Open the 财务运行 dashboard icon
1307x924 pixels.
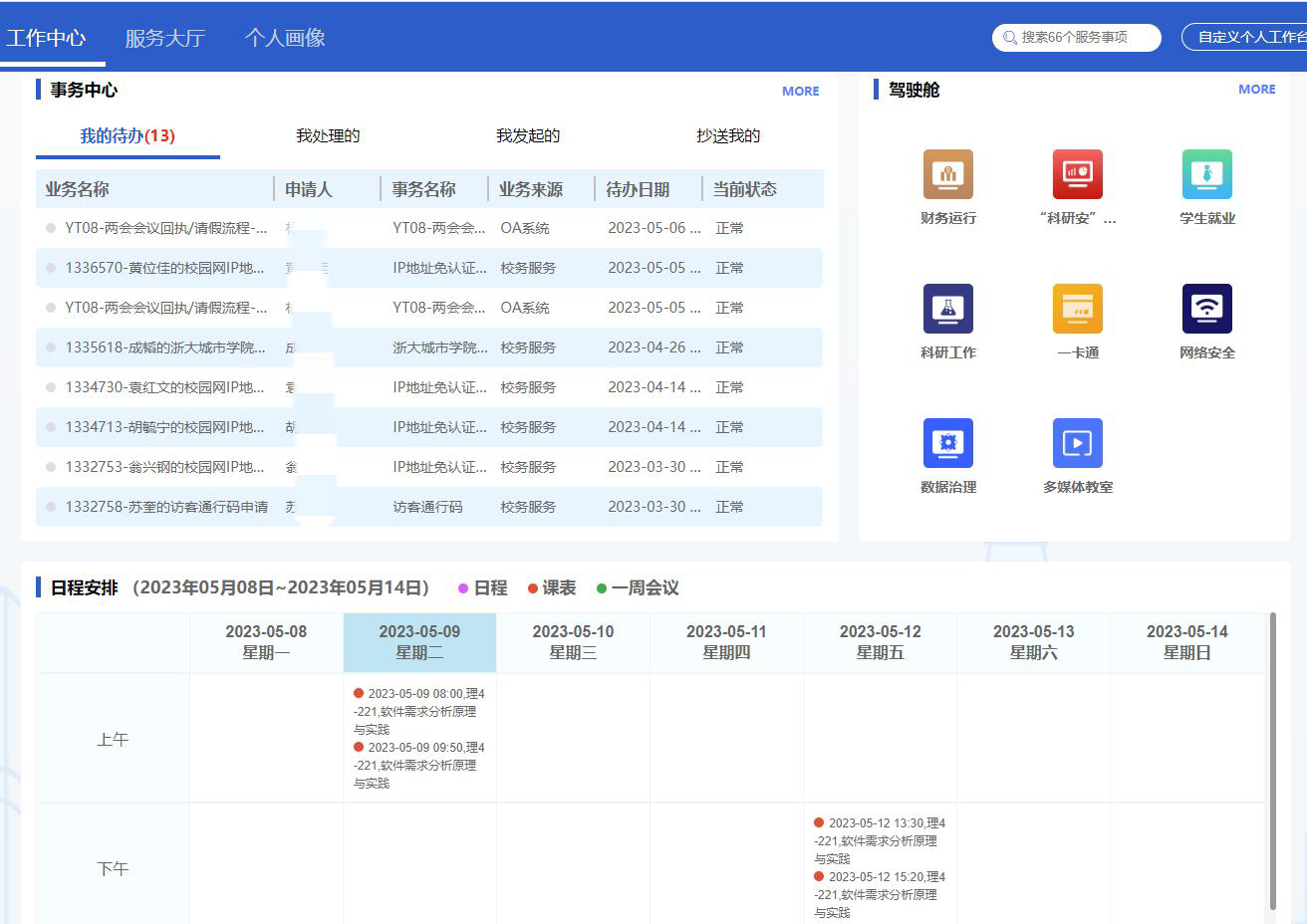point(947,174)
